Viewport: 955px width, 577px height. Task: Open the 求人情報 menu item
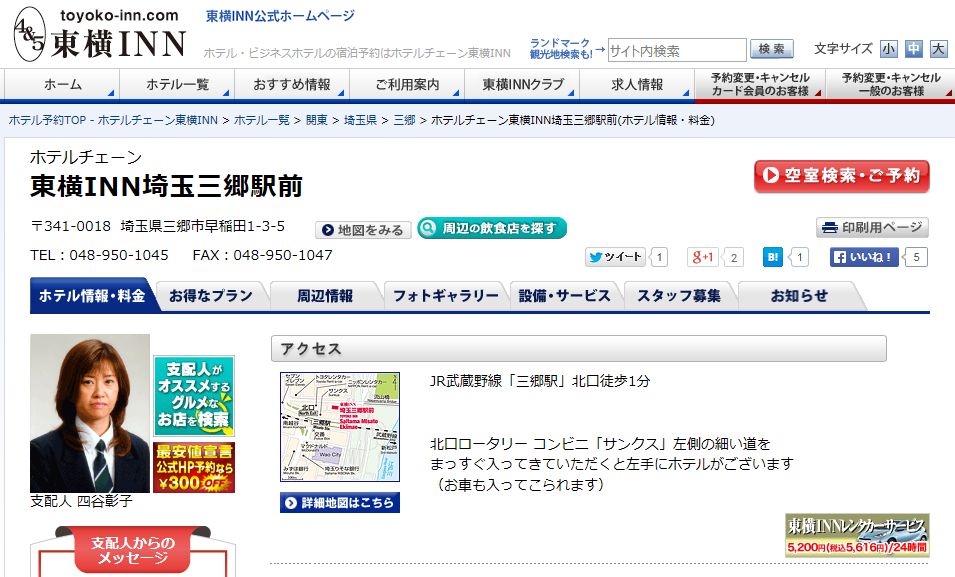coord(637,85)
